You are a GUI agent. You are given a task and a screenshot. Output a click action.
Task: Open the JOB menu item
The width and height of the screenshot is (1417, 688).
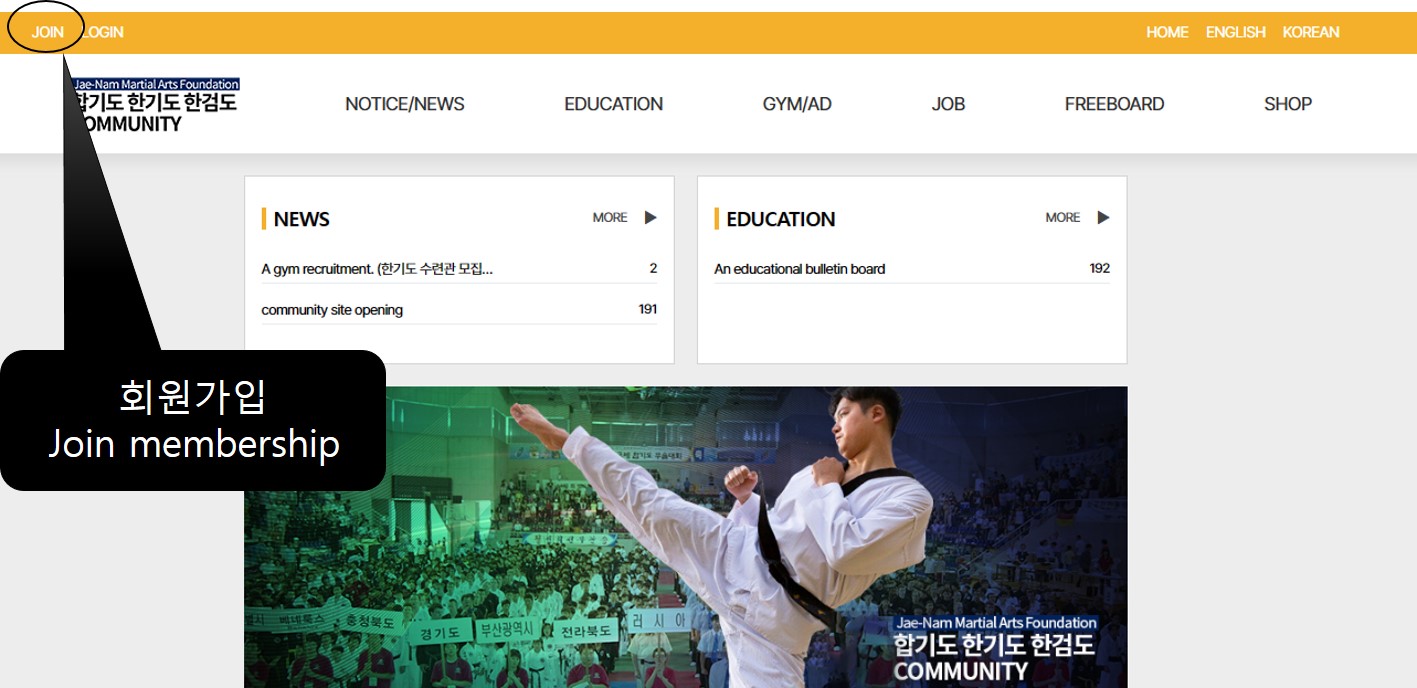coord(948,104)
